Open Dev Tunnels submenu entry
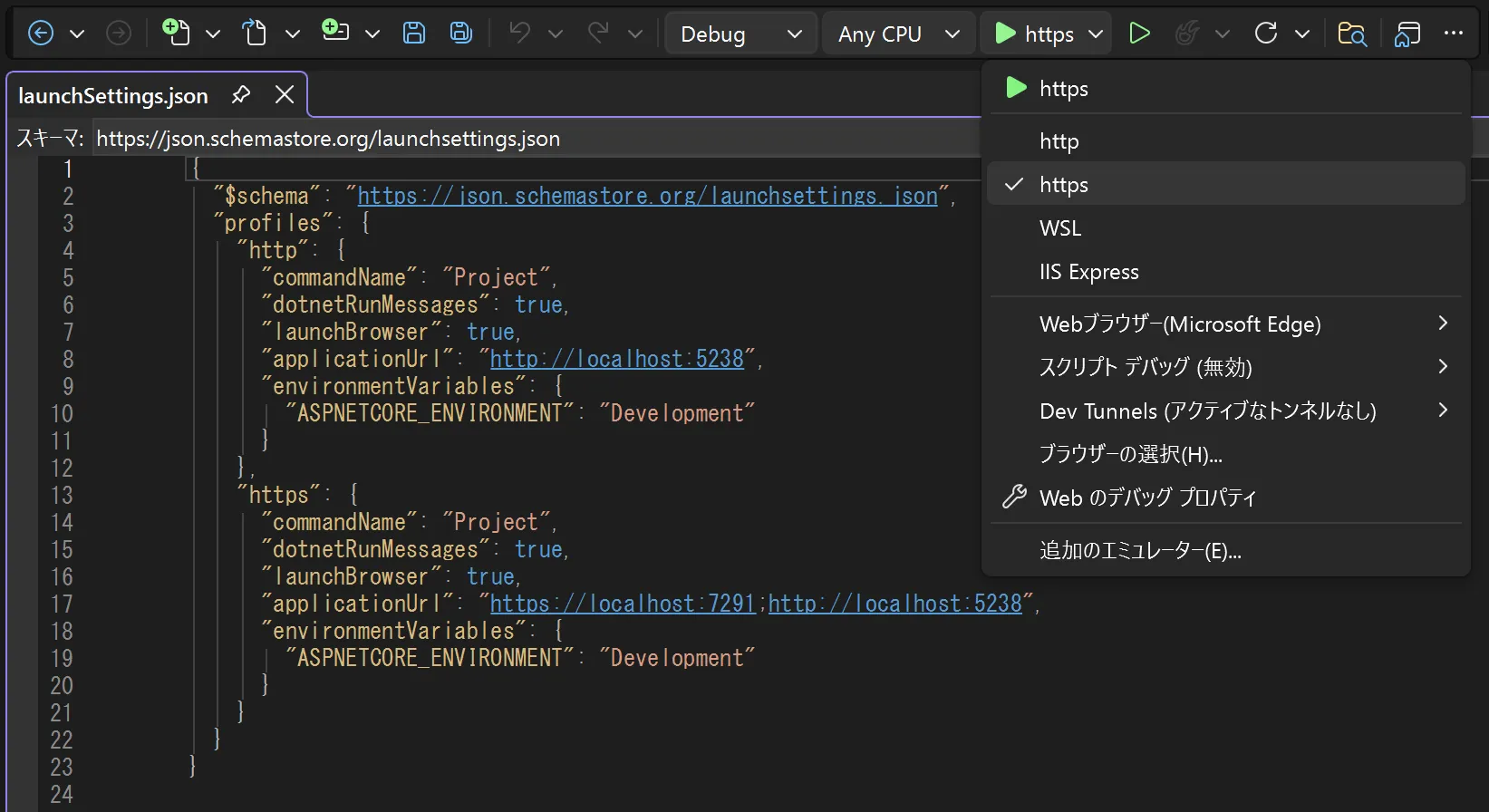Viewport: 1489px width, 812px height. point(1225,411)
